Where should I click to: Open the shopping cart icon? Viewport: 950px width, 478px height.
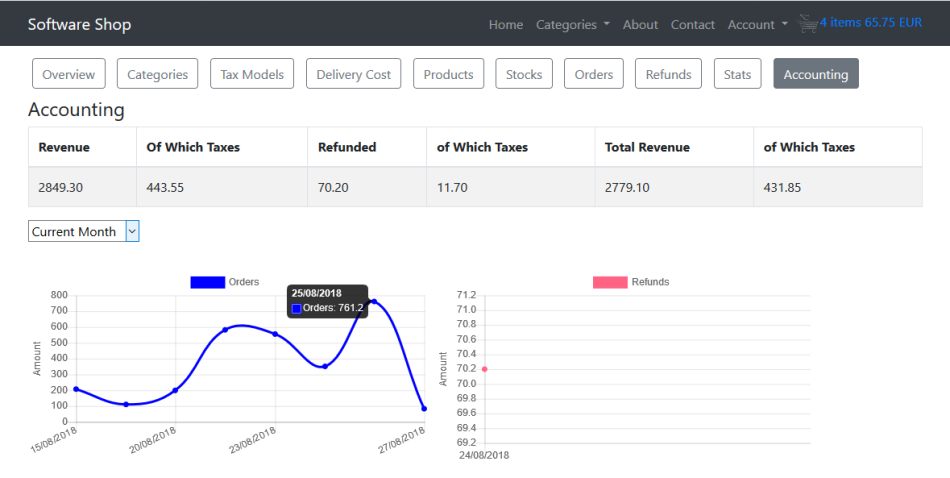tap(808, 24)
